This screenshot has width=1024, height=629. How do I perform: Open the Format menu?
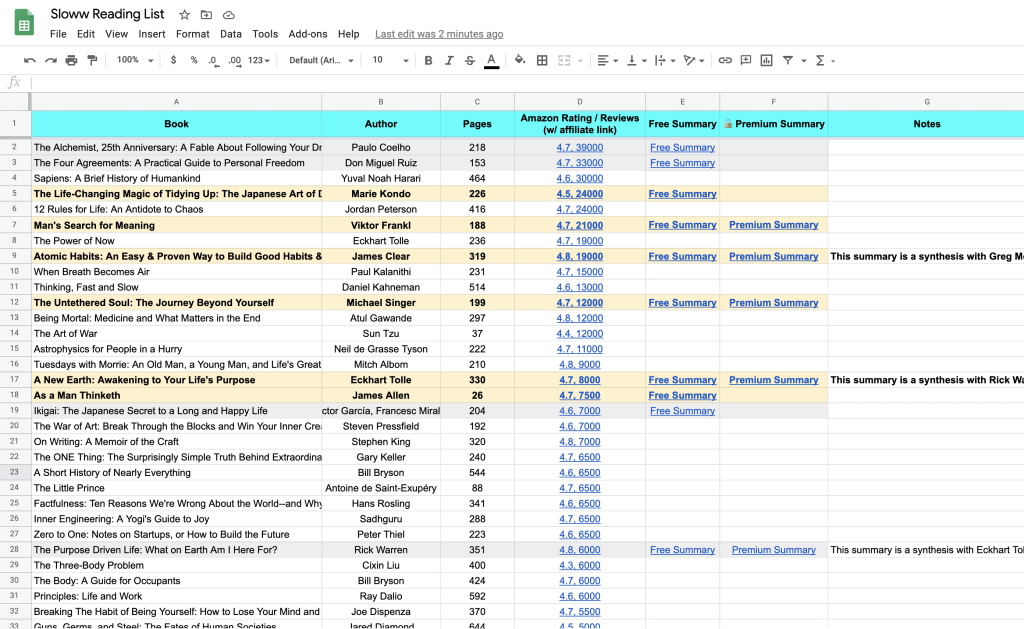point(193,34)
